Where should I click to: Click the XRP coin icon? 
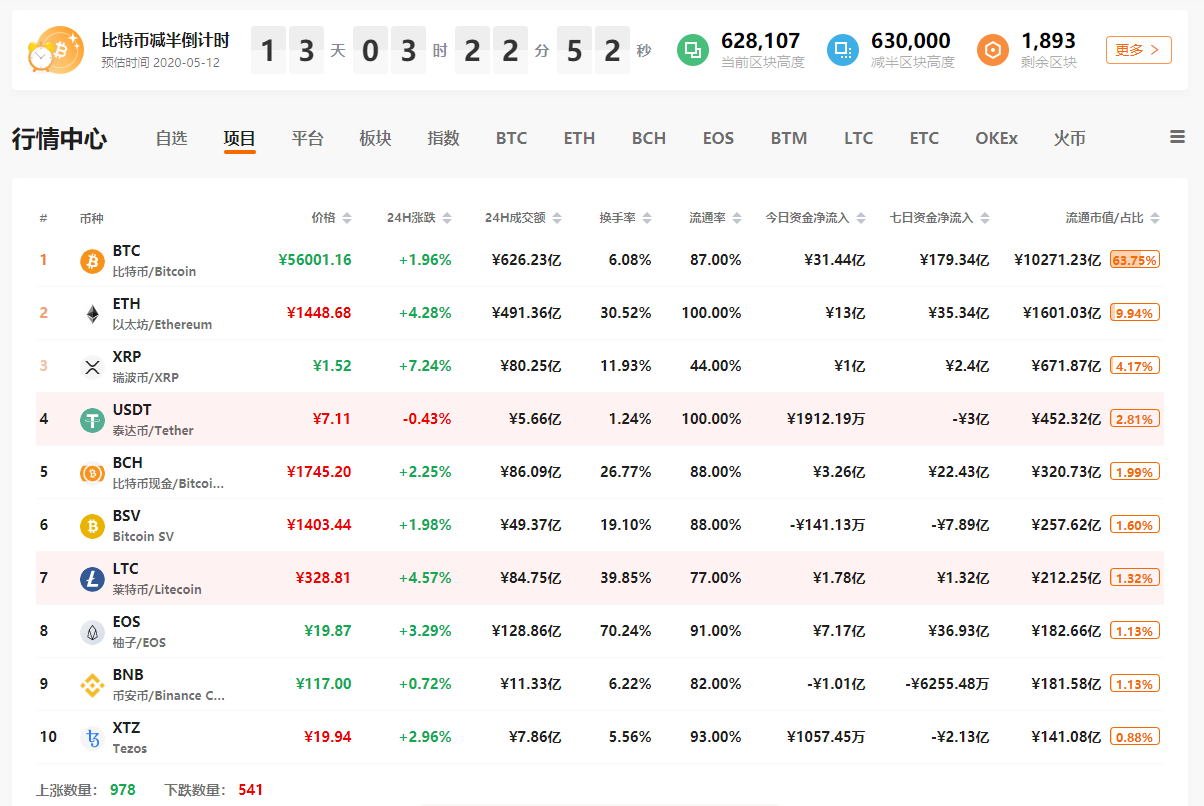(x=92, y=367)
